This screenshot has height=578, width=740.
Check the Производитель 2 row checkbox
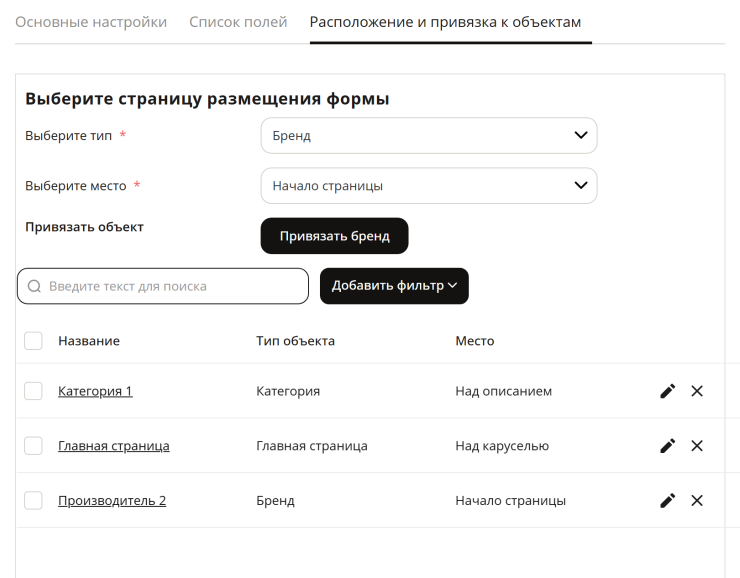pyautogui.click(x=34, y=501)
